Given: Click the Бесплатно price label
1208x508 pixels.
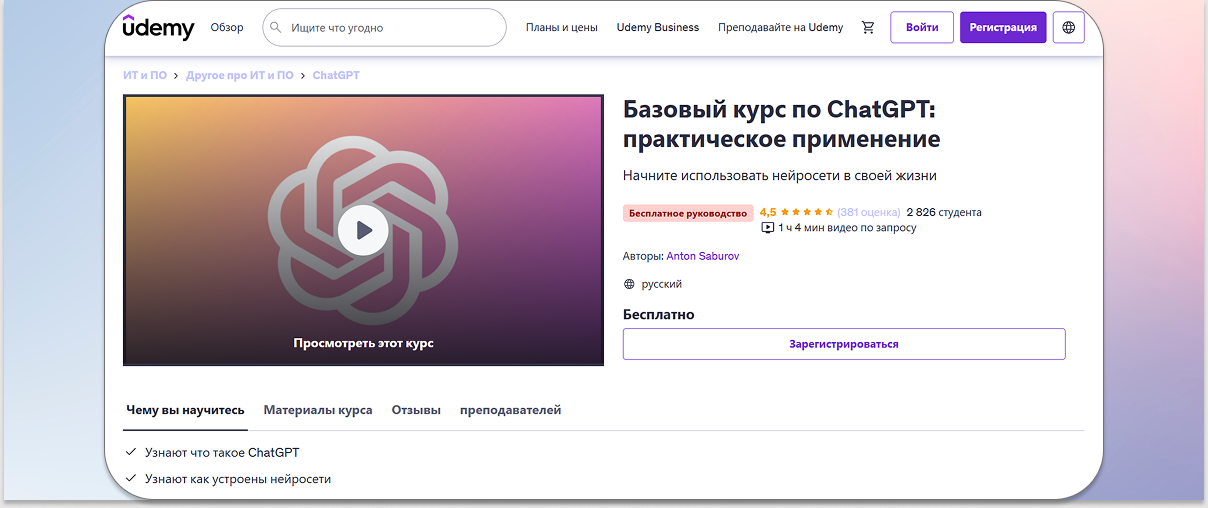Looking at the screenshot, I should [x=658, y=315].
